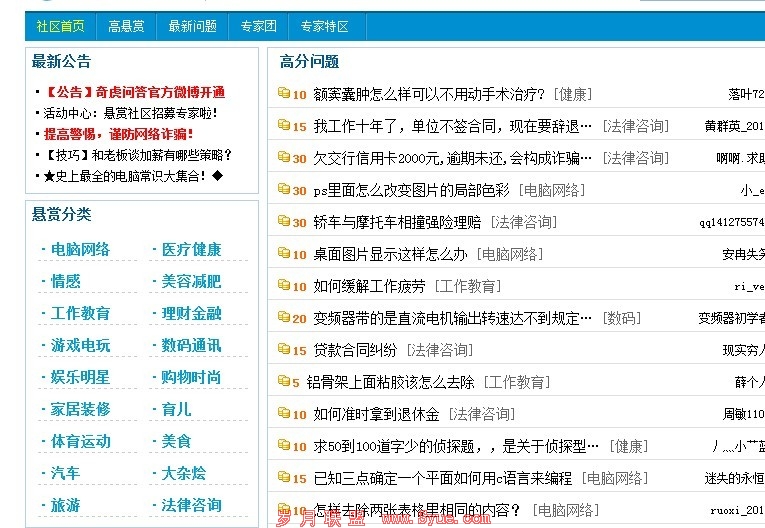Select the 专家特区 tab

pyautogui.click(x=324, y=26)
